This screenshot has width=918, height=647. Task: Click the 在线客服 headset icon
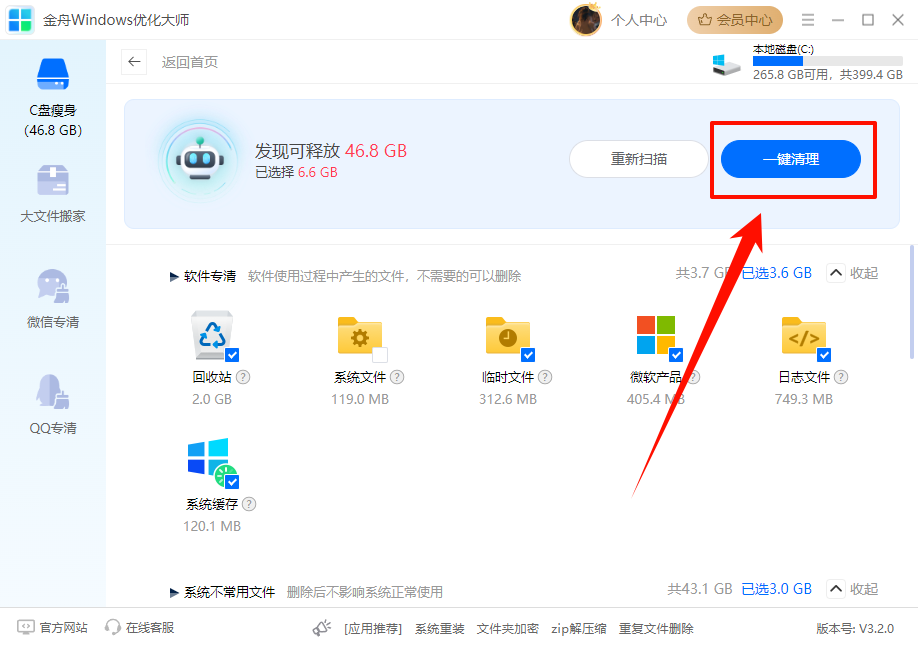coord(112,627)
